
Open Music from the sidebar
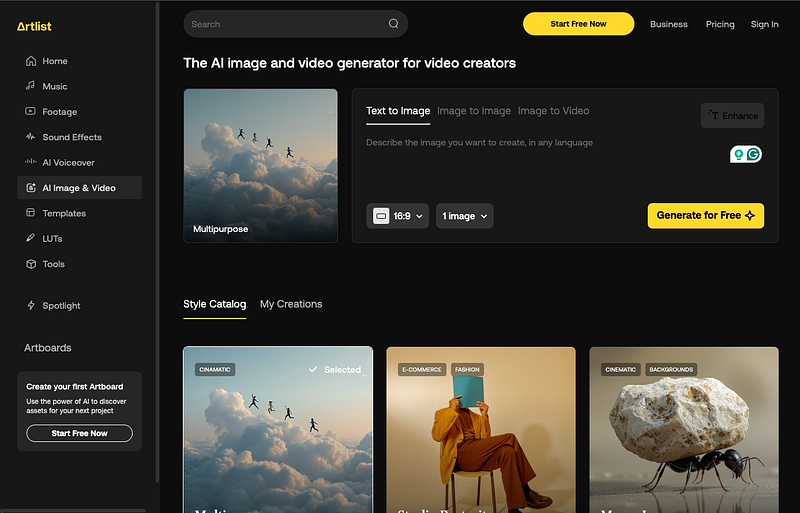(x=54, y=87)
